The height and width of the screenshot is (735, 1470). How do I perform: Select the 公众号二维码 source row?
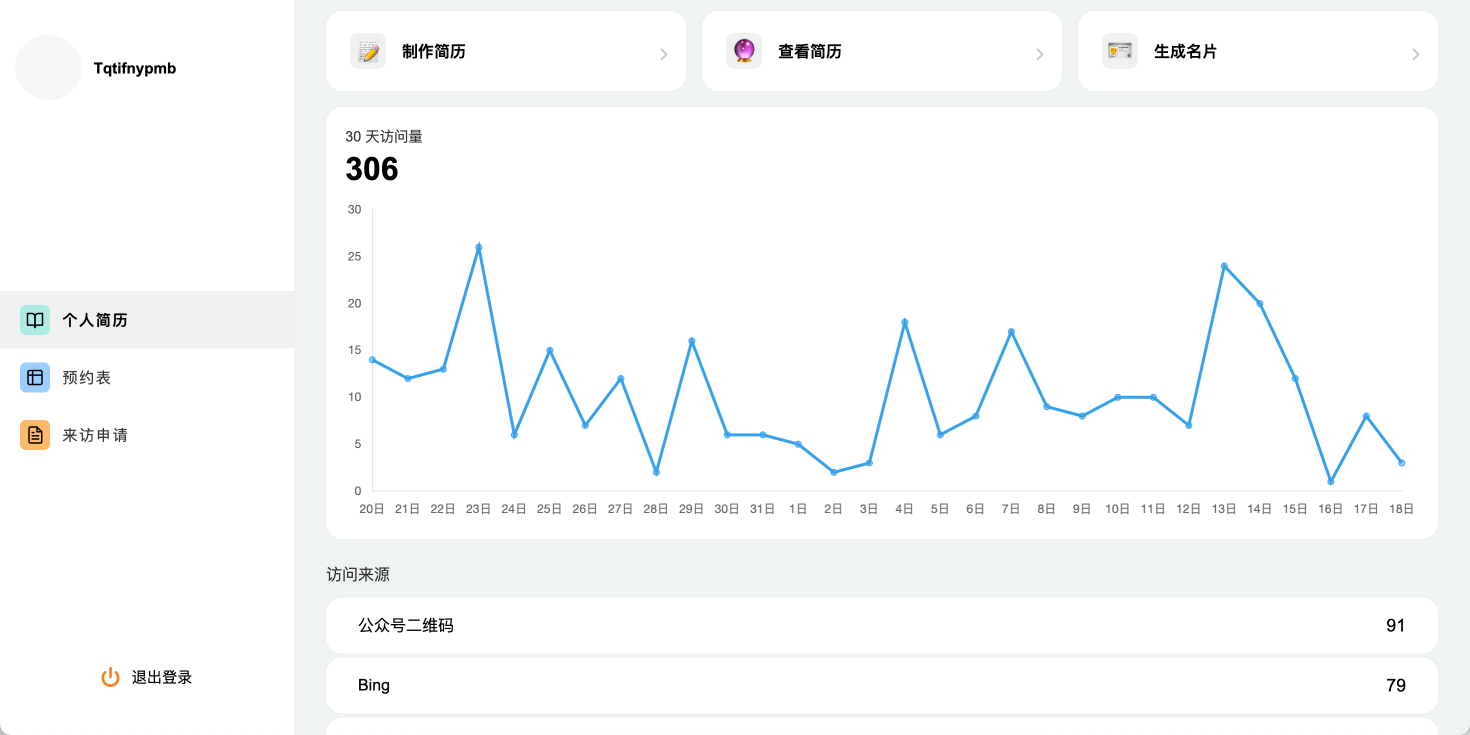pyautogui.click(x=882, y=626)
